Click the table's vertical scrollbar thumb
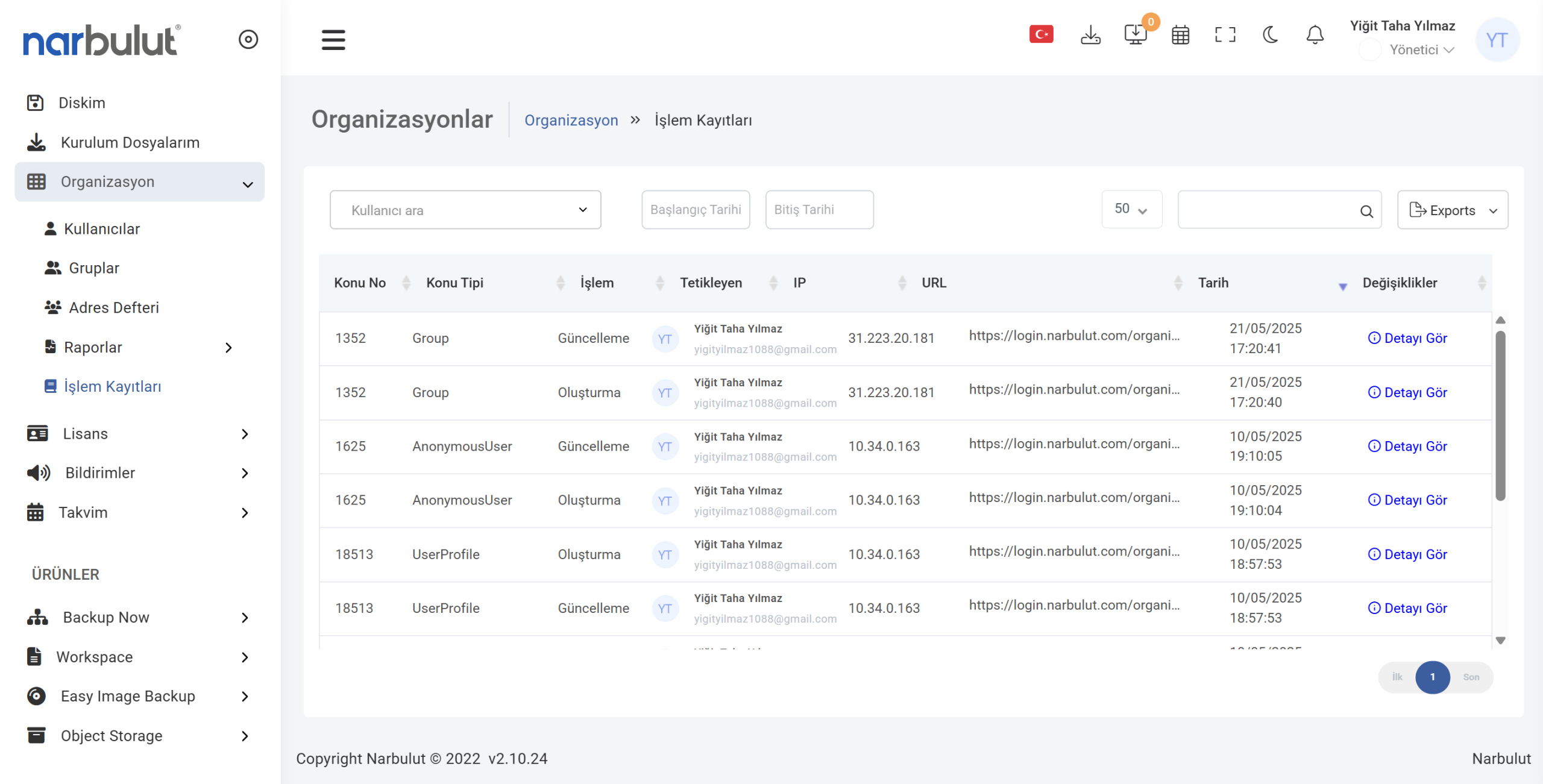The image size is (1543, 784). click(x=1500, y=416)
